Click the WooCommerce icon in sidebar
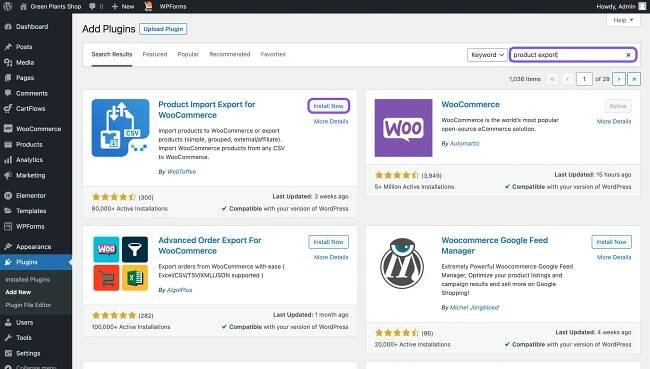 [x=8, y=129]
